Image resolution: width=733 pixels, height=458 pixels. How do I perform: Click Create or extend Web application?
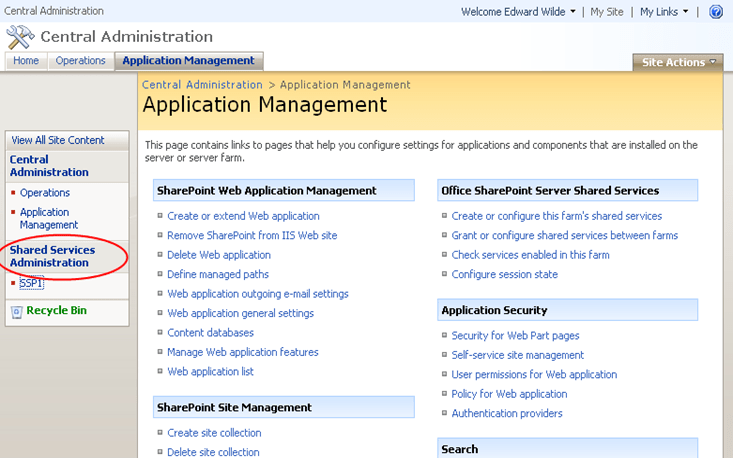tap(244, 216)
